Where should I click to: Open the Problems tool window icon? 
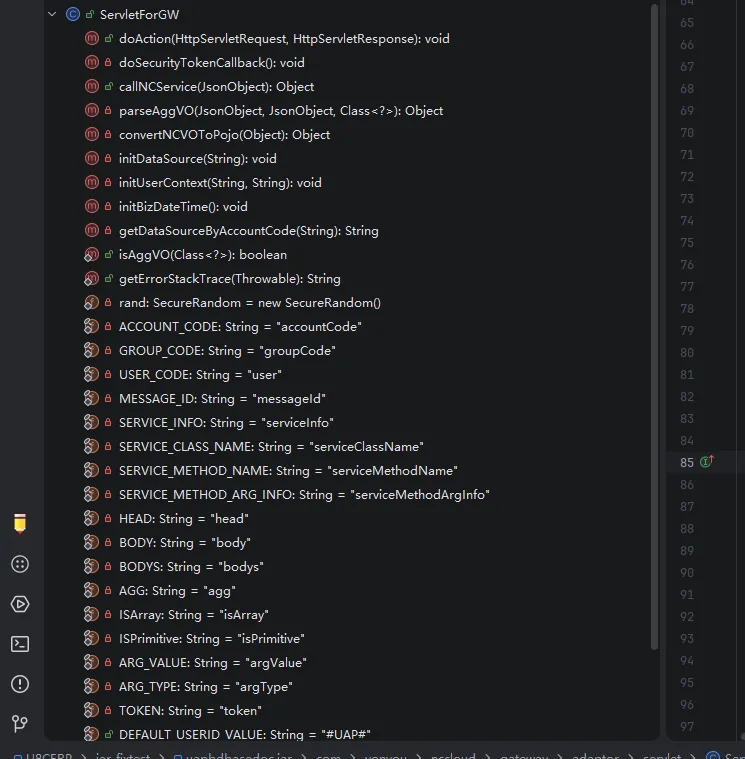pyautogui.click(x=20, y=684)
